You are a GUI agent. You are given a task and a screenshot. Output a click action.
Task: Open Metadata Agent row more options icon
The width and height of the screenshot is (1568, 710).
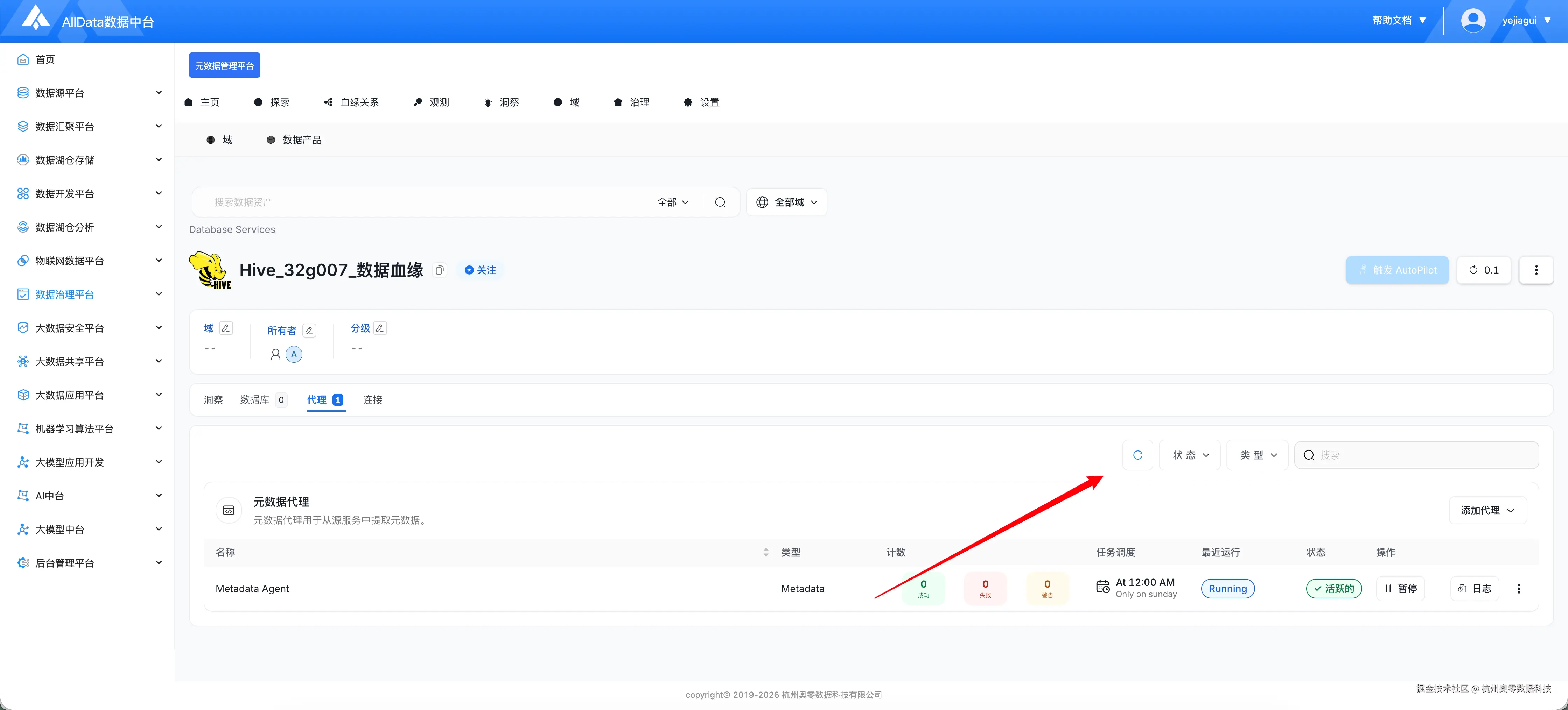coord(1519,588)
